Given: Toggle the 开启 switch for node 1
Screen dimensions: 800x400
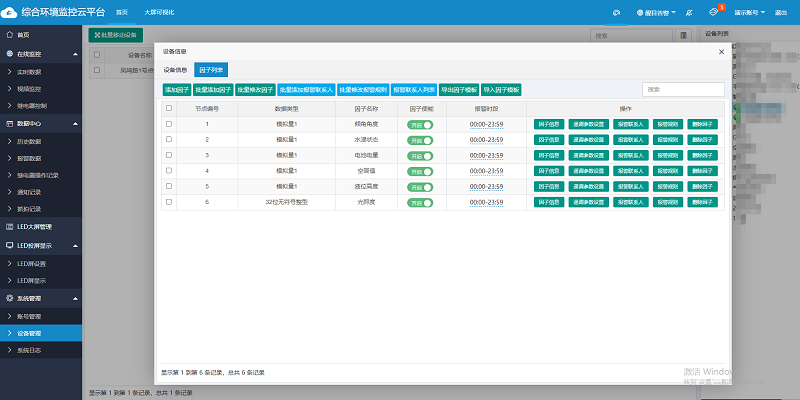Looking at the screenshot, I should 420,124.
